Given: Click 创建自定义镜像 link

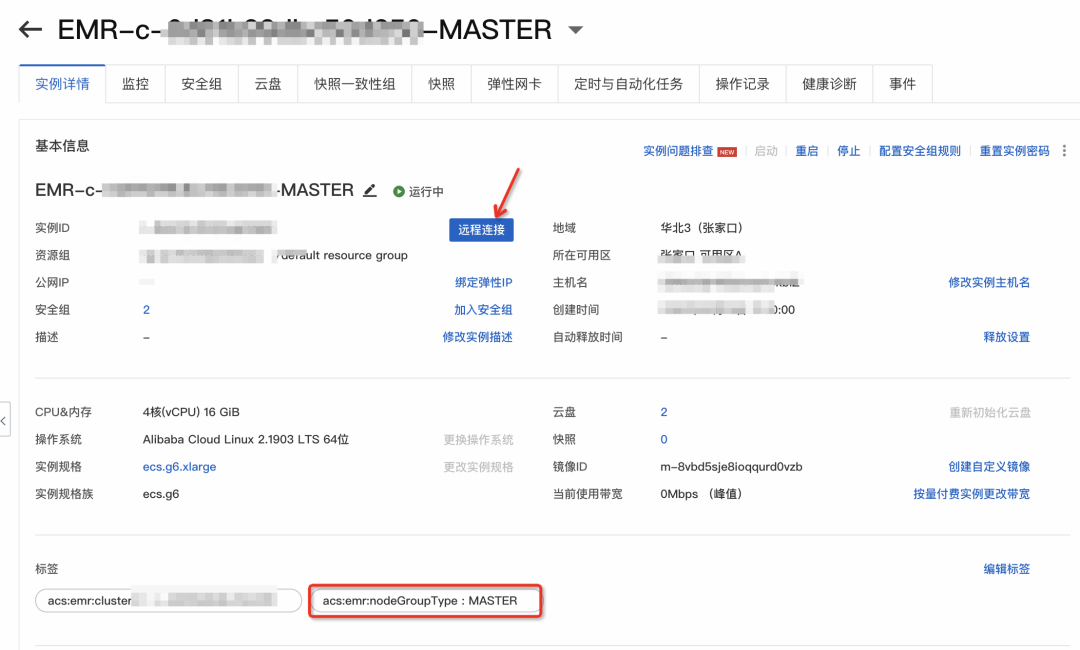Looking at the screenshot, I should tap(989, 467).
